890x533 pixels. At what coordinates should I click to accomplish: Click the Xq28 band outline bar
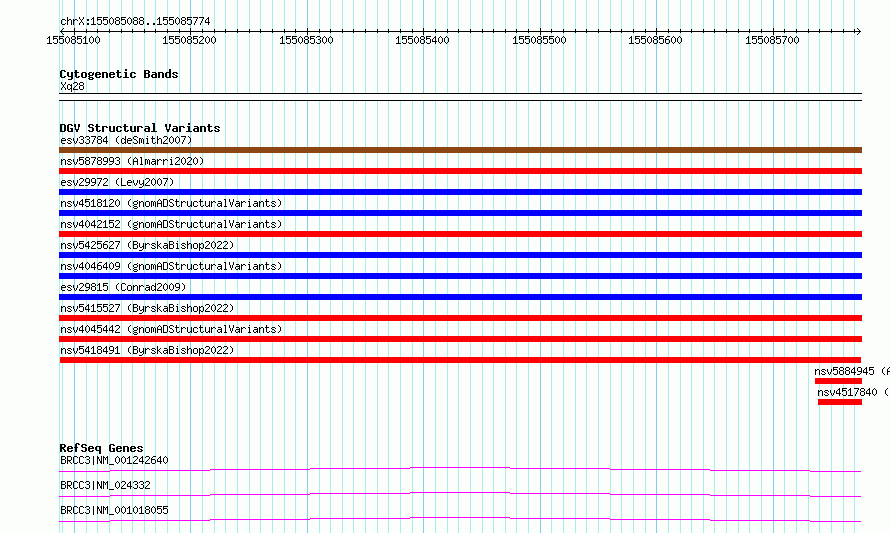(460, 97)
